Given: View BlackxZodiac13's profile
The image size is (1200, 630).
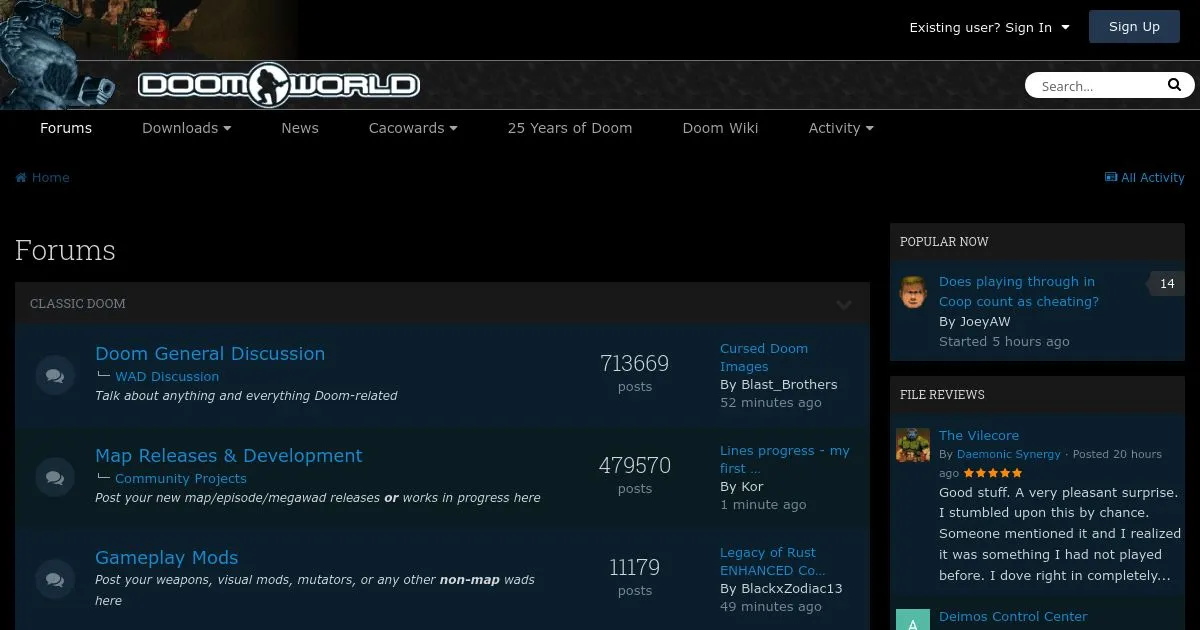Looking at the screenshot, I should click(x=792, y=589).
